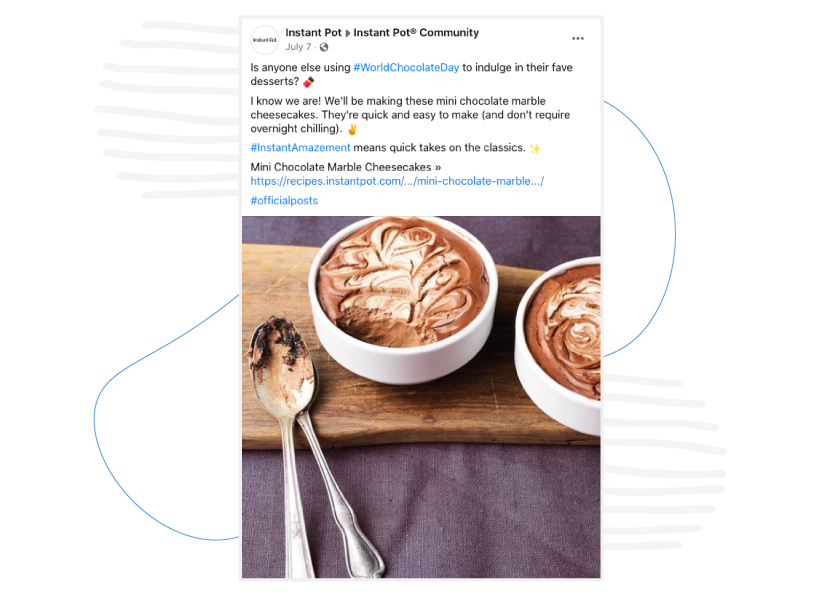Click the chocolate bar emoji
The width and height of the screenshot is (820, 602).
point(309,82)
